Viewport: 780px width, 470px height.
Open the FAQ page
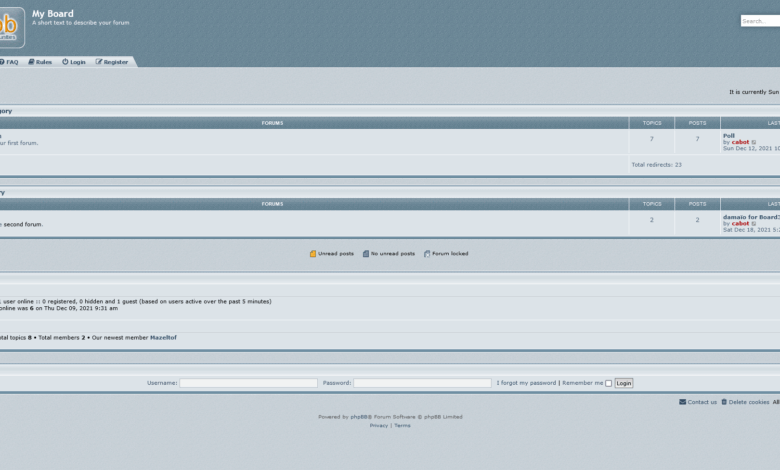click(12, 62)
